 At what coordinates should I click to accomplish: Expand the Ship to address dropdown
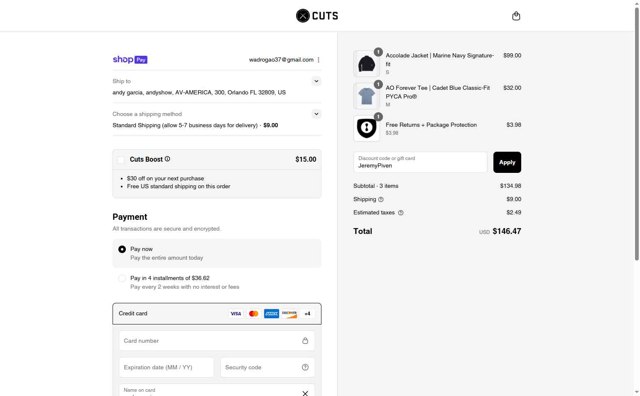[x=316, y=81]
